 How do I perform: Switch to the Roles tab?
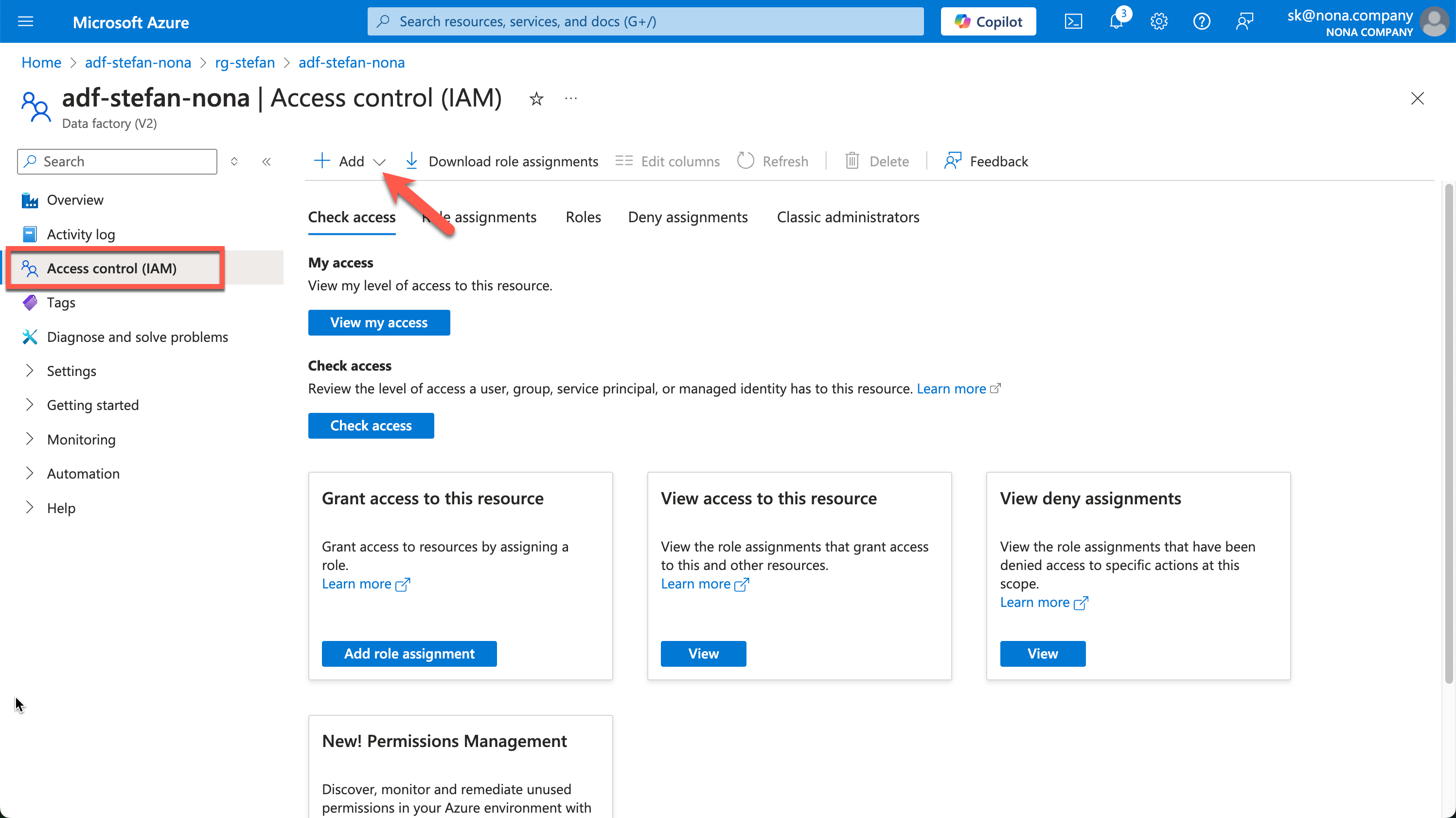tap(583, 217)
